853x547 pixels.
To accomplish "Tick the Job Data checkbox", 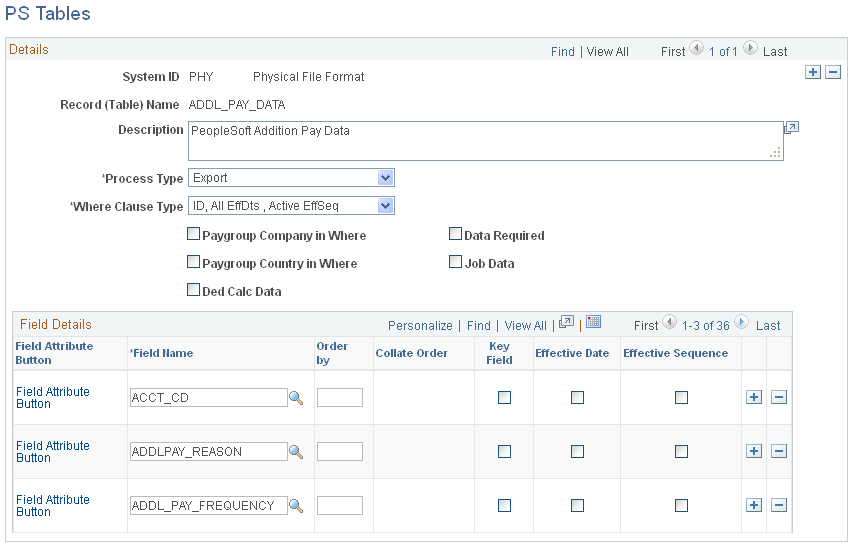I will 455,262.
